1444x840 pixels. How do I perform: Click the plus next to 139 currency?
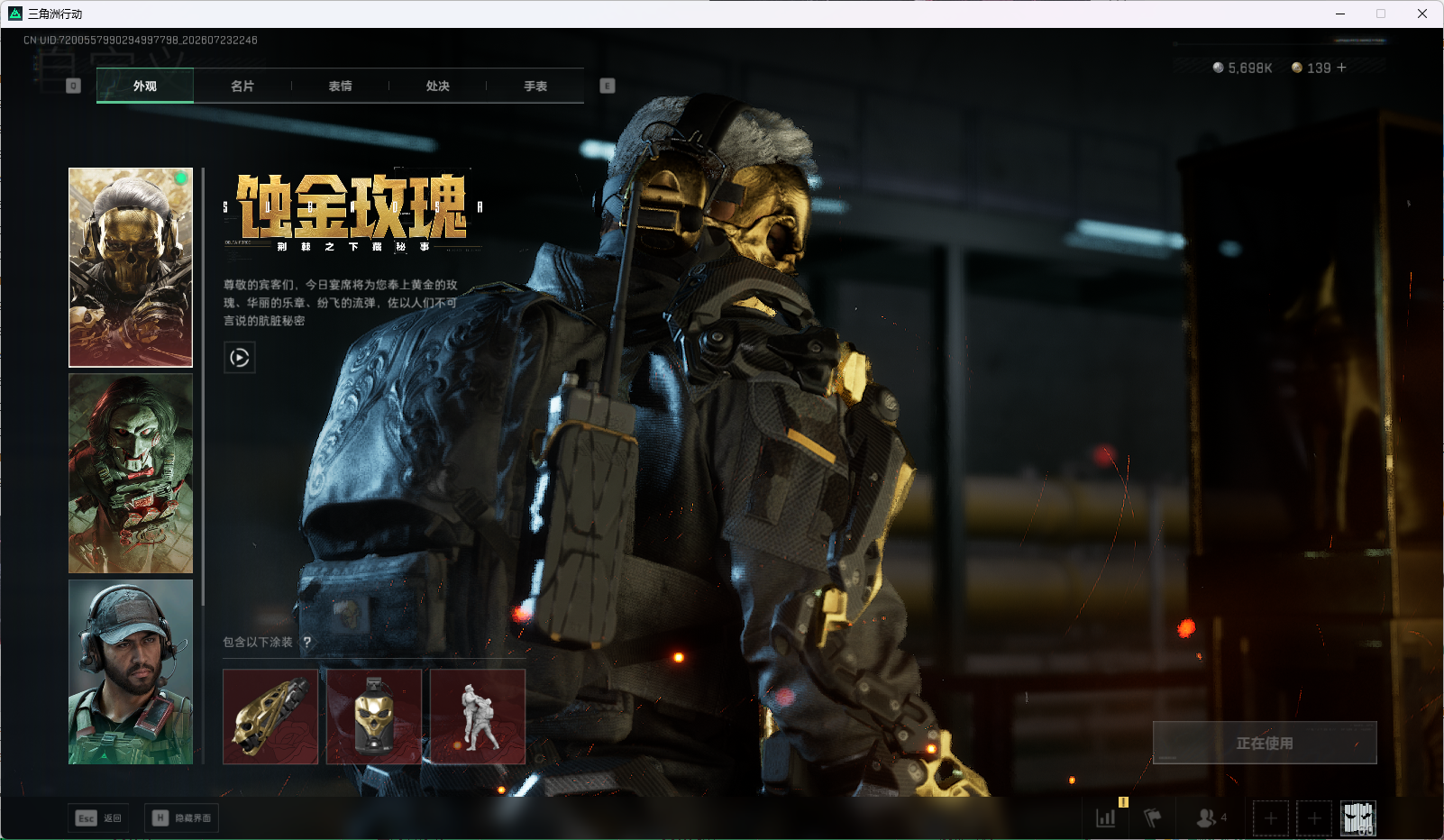[1341, 68]
